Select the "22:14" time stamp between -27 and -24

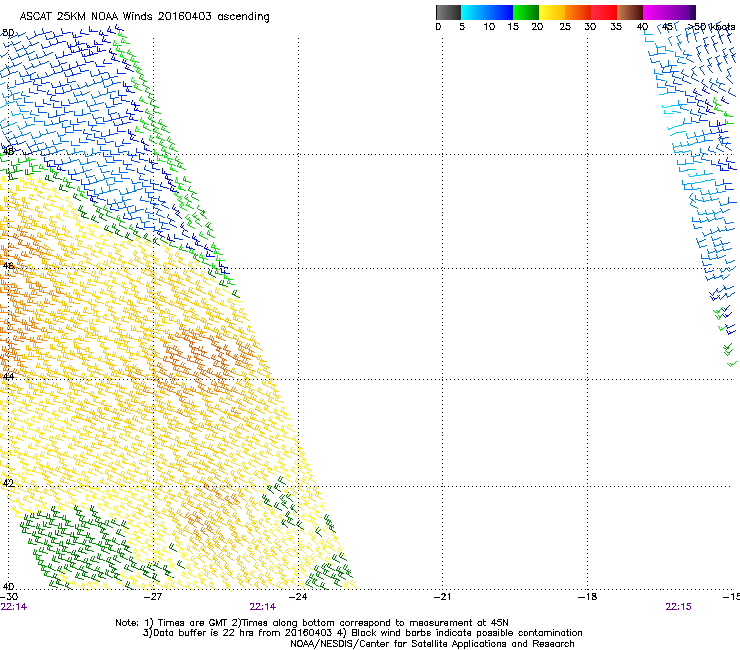click(262, 607)
